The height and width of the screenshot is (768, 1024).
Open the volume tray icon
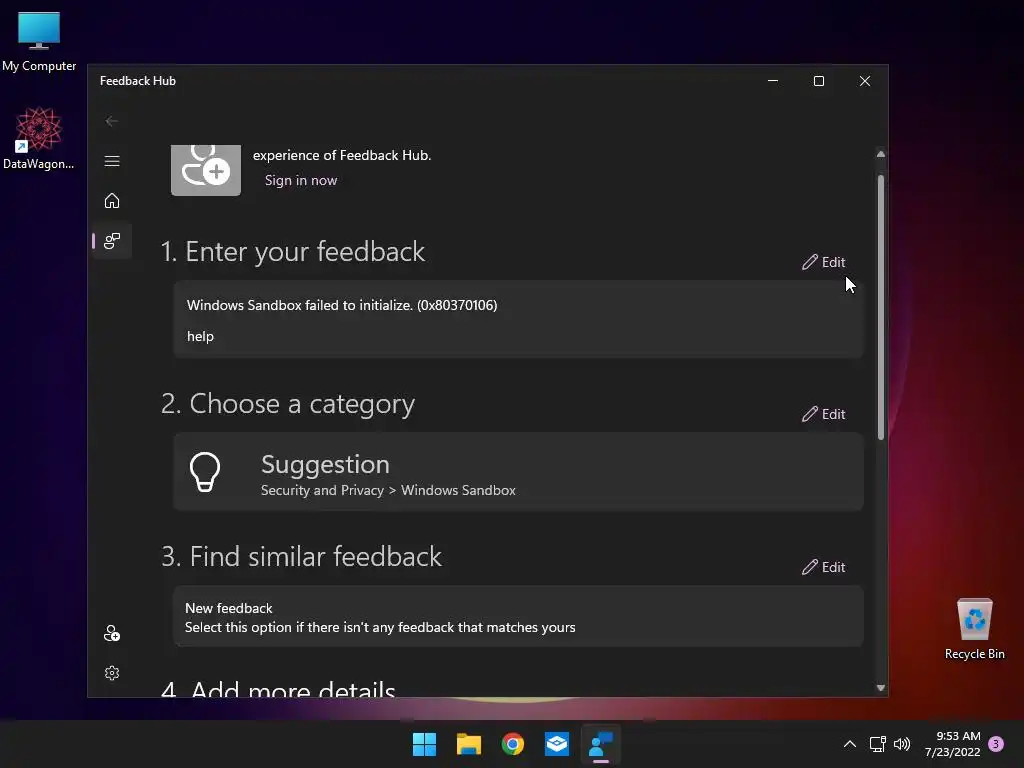click(x=902, y=744)
